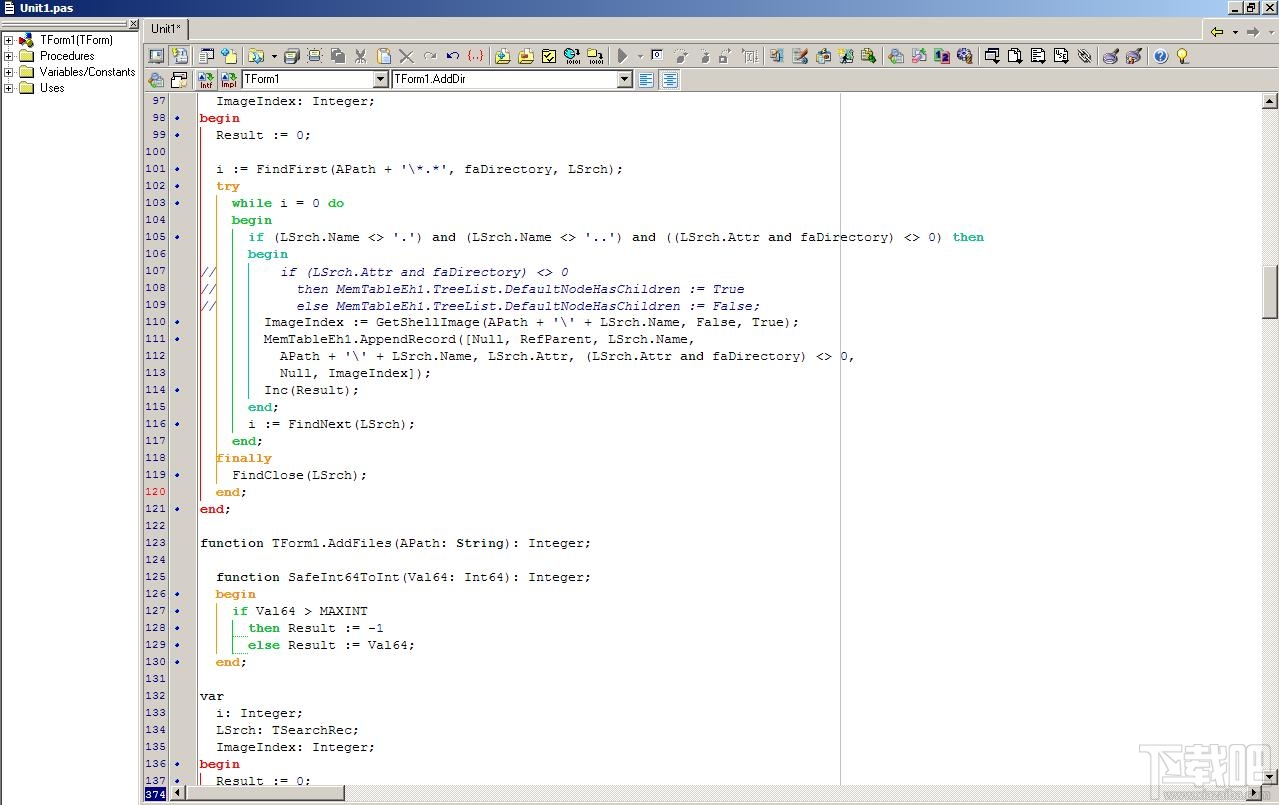The image size is (1279, 805).
Task: Open dropdown arrow next to Run button
Action: click(x=640, y=57)
